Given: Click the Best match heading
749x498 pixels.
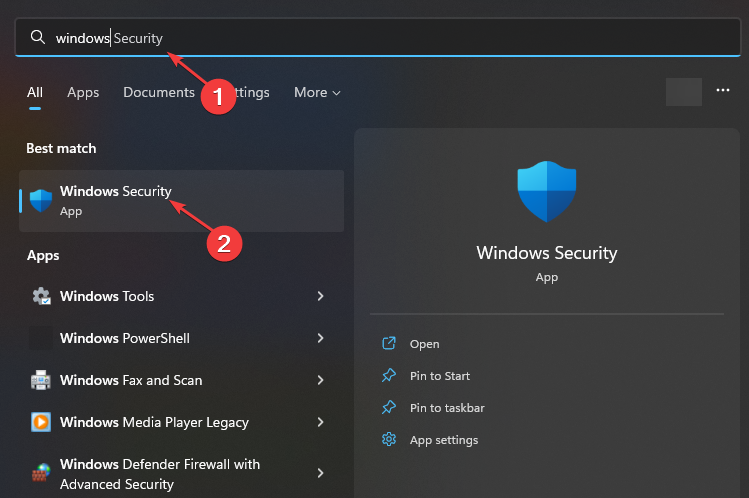Looking at the screenshot, I should click(61, 148).
